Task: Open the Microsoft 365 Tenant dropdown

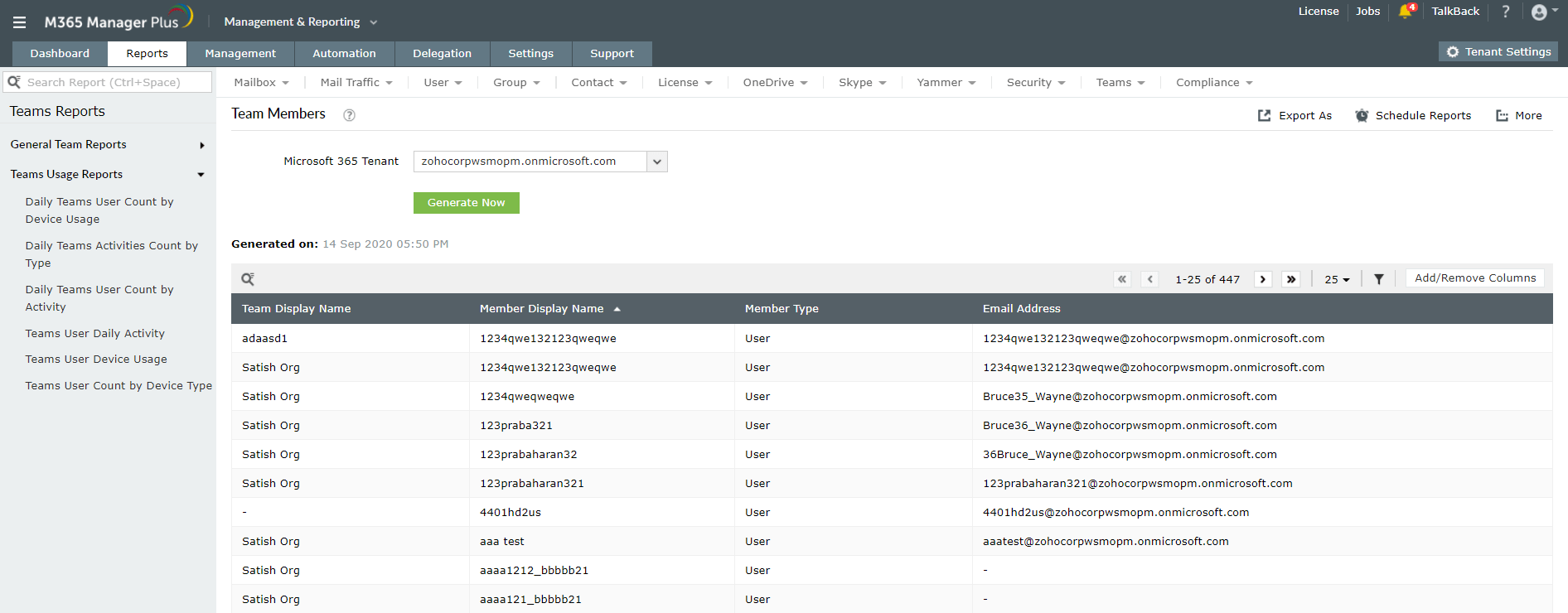Action: pyautogui.click(x=656, y=162)
